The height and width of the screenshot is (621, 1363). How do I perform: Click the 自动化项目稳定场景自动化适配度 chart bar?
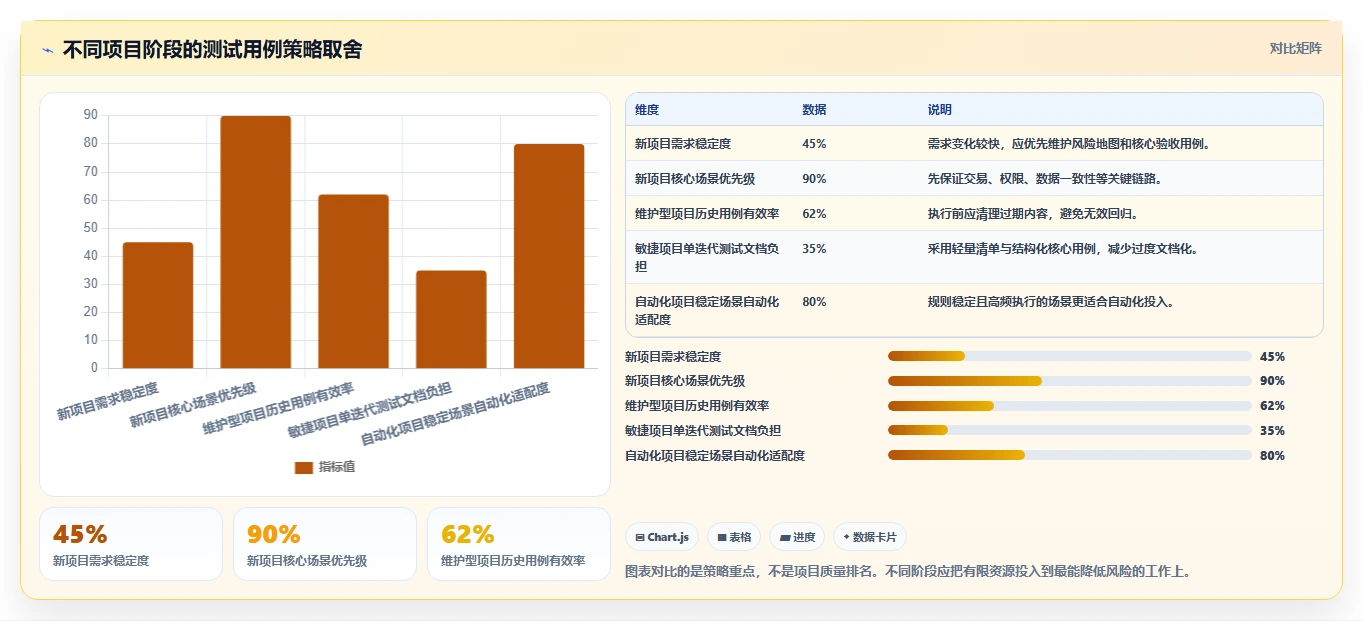pyautogui.click(x=549, y=256)
